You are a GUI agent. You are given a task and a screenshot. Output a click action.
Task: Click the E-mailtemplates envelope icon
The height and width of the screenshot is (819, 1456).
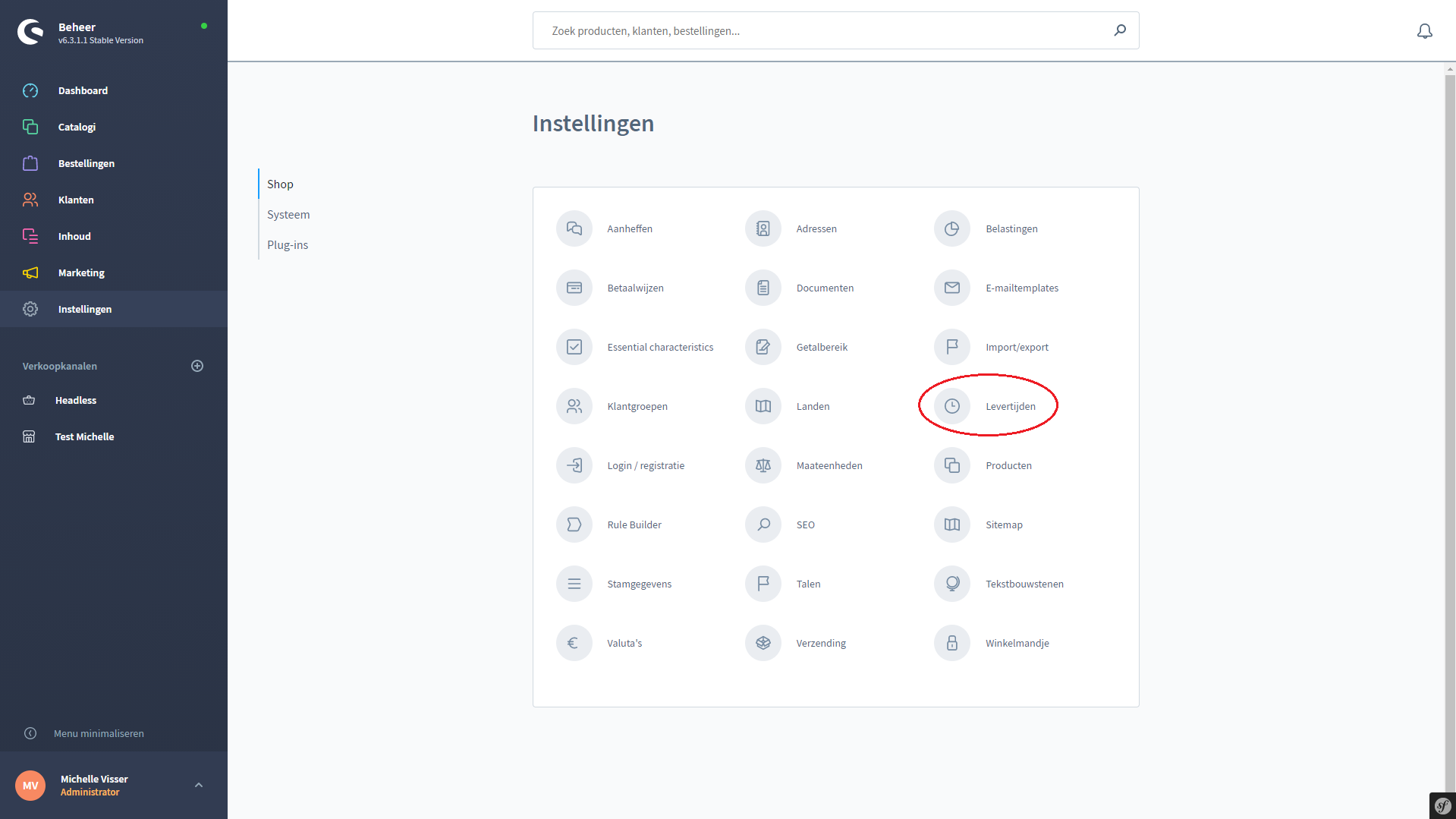[x=951, y=288]
